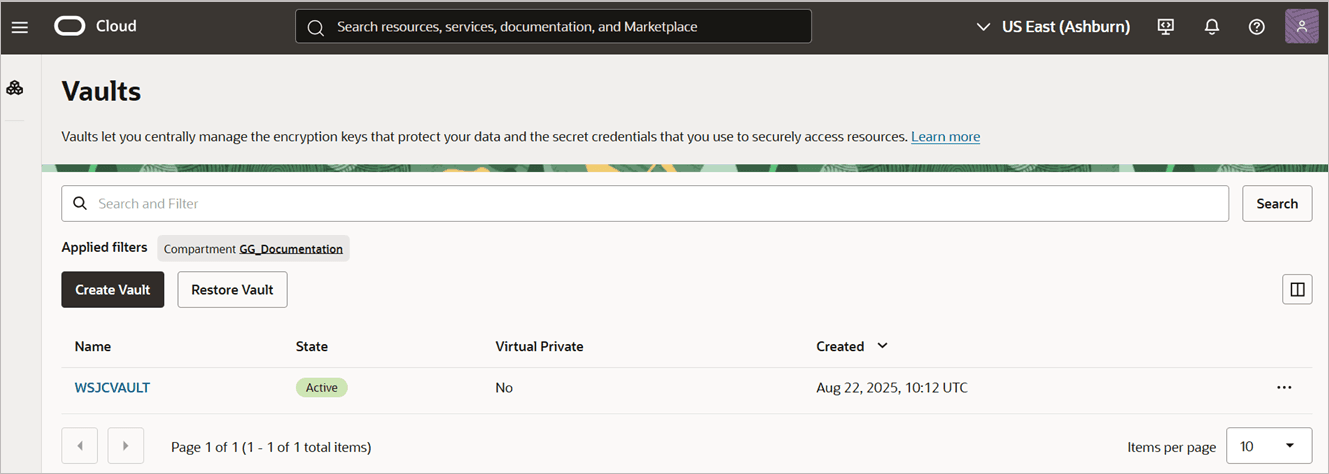Open the manage columns icon
This screenshot has height=474, width=1329.
(x=1297, y=289)
